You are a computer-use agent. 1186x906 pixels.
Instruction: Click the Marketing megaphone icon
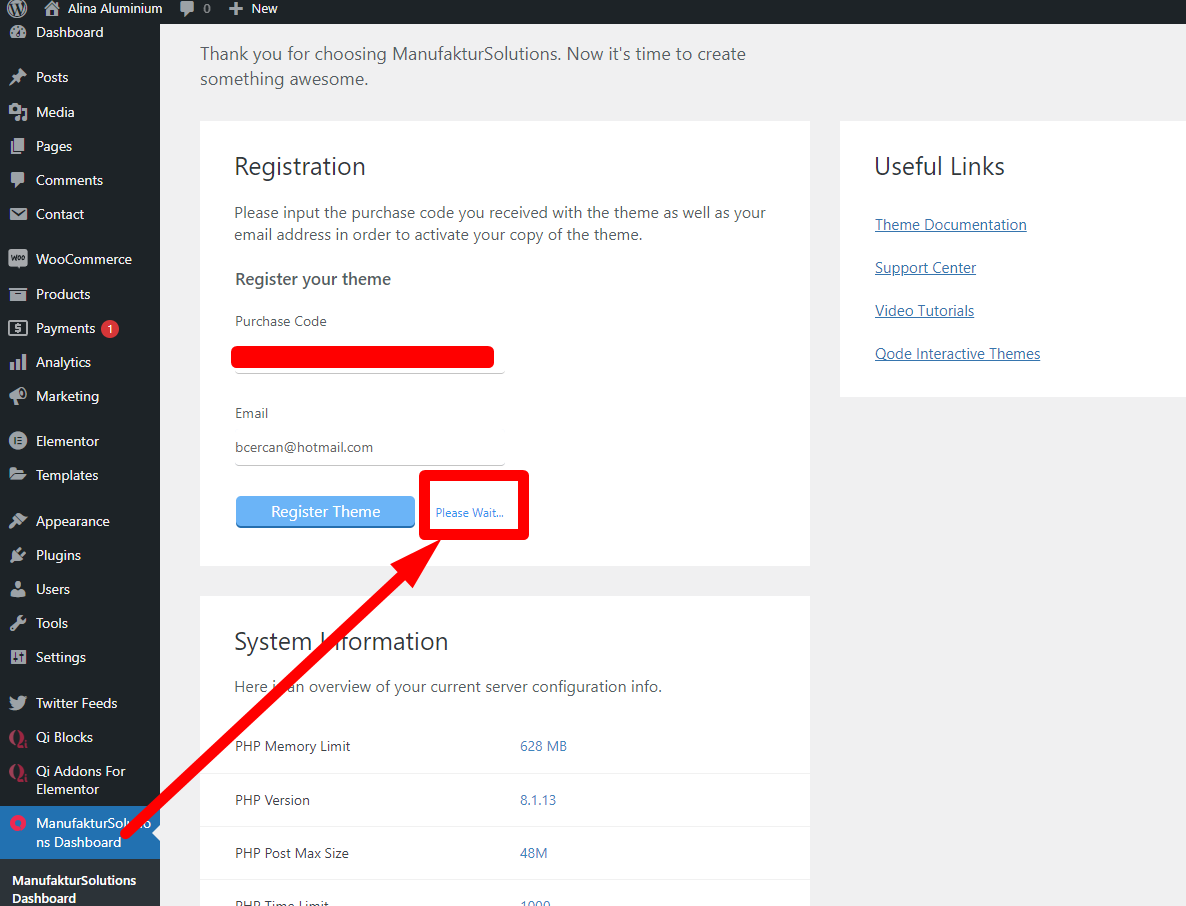(18, 396)
